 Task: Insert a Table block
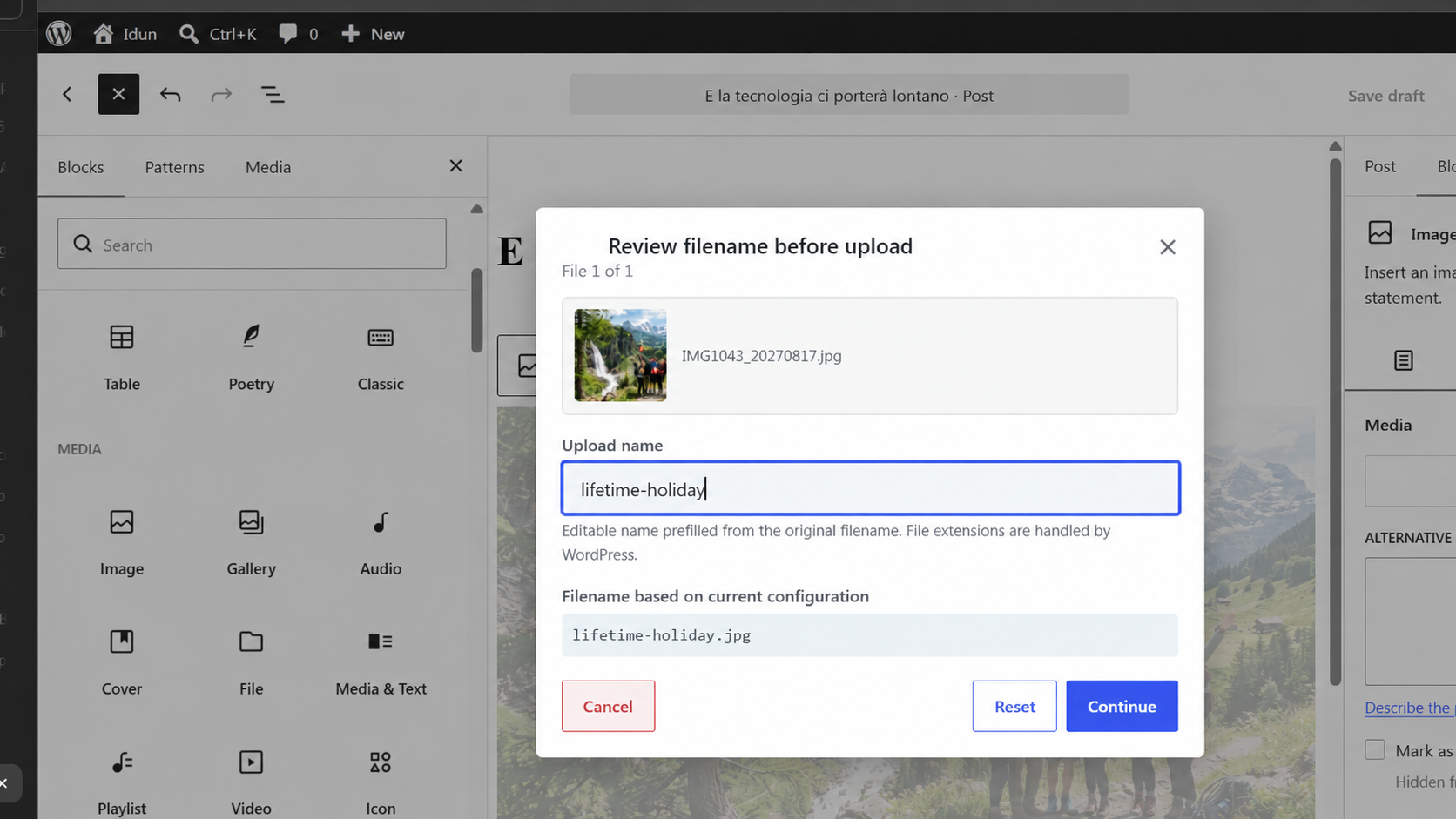click(122, 358)
